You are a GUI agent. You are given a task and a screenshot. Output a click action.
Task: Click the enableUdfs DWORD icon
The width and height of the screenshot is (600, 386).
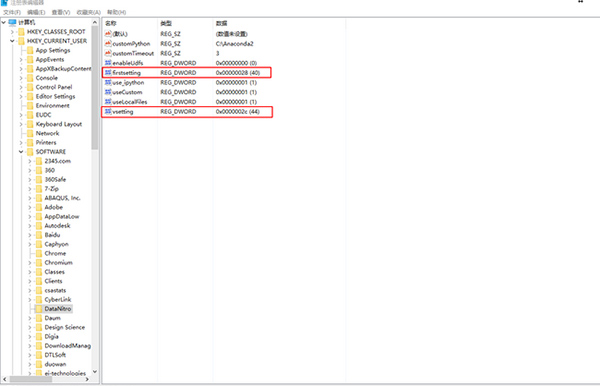108,63
